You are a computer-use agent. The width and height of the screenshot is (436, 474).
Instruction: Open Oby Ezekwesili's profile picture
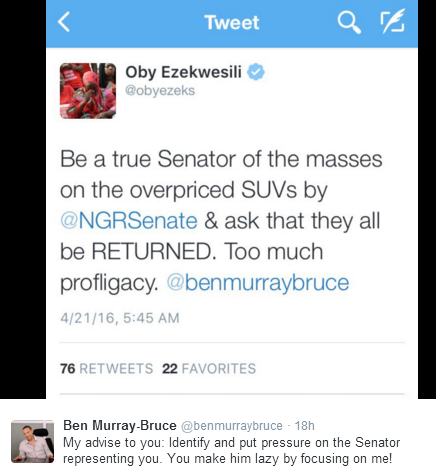(88, 91)
